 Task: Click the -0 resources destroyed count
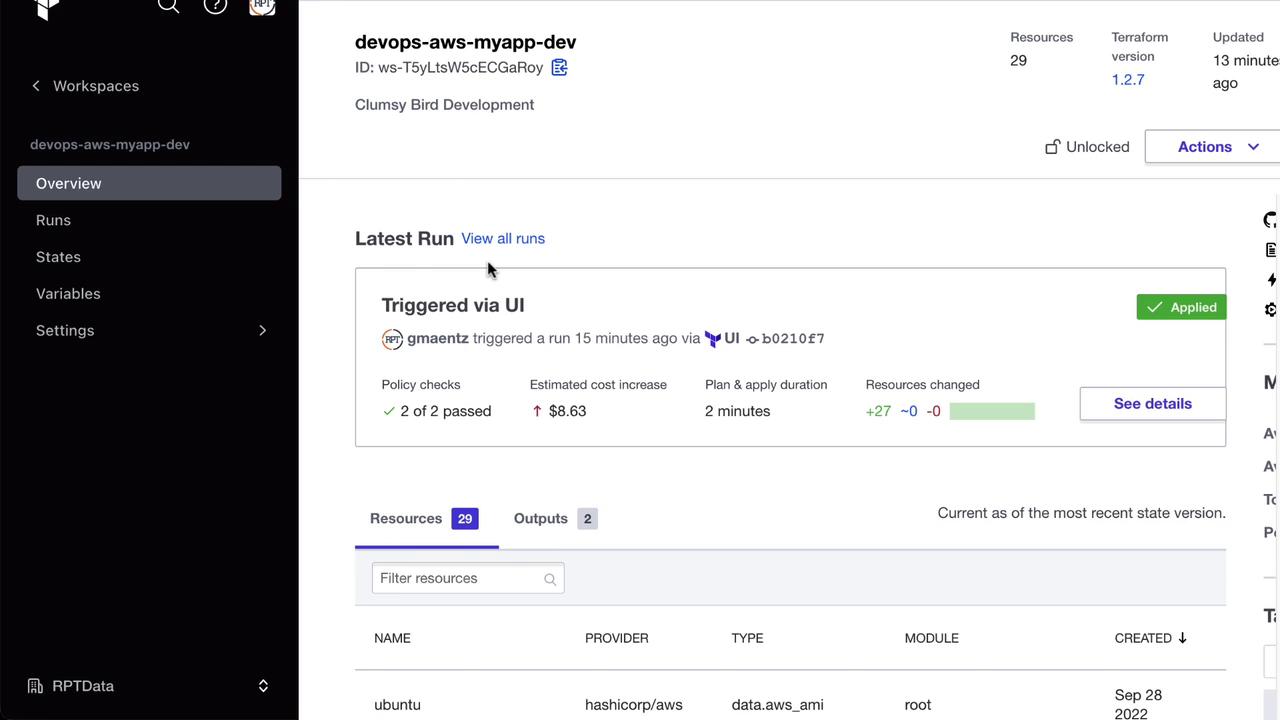(x=933, y=411)
